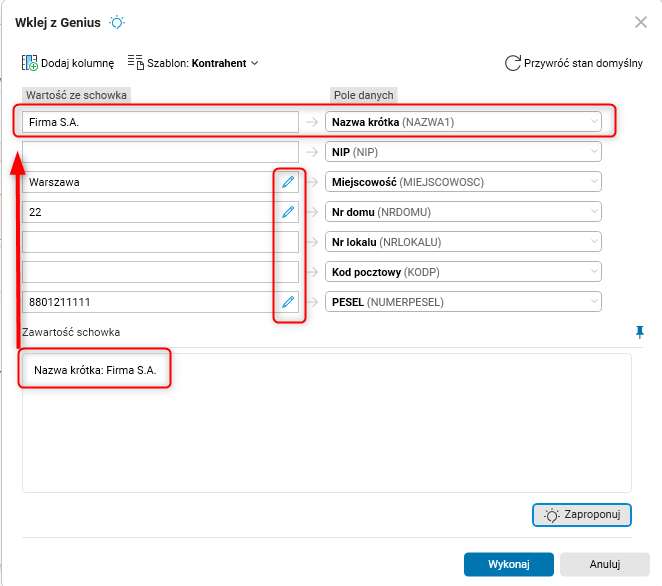Image resolution: width=662 pixels, height=586 pixels.
Task: Click the pencil icon beside 8801211111
Action: pos(288,301)
